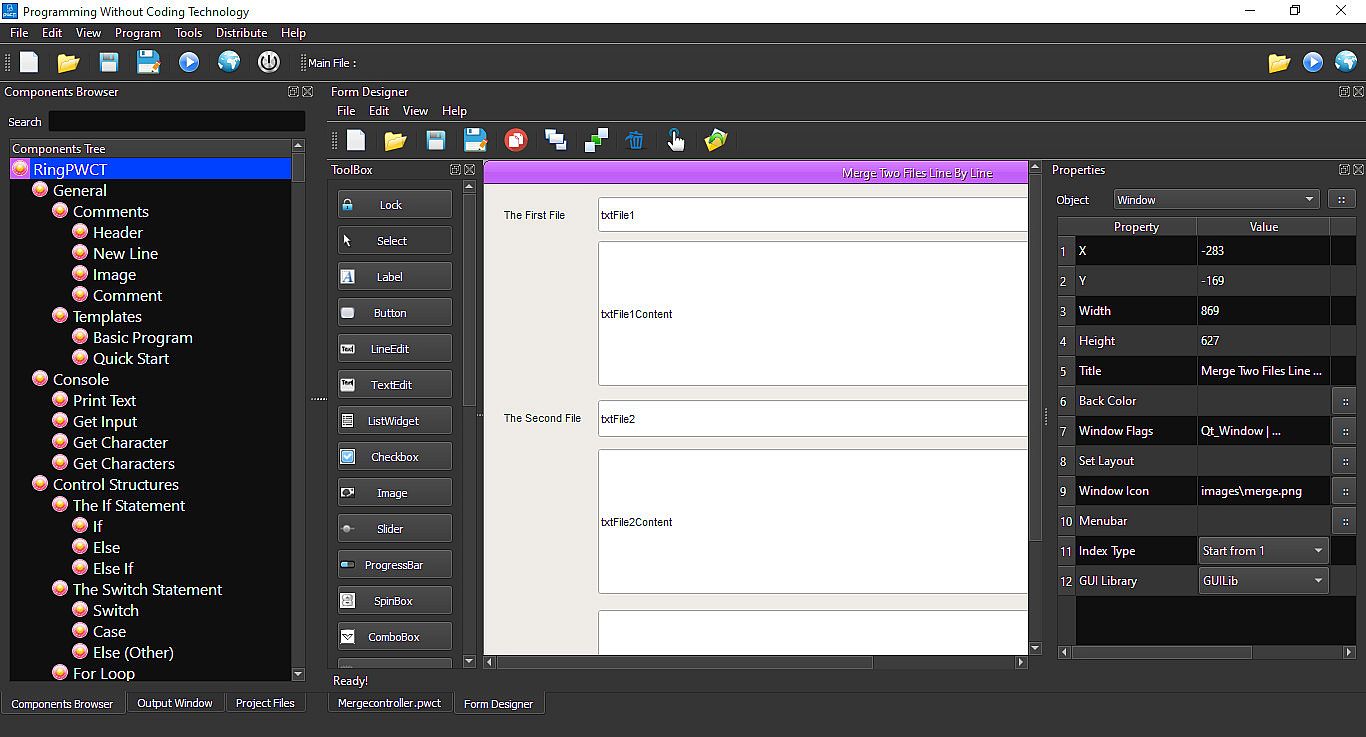The height and width of the screenshot is (737, 1366).
Task: Open the Object dropdown showing Window
Action: point(1215,200)
